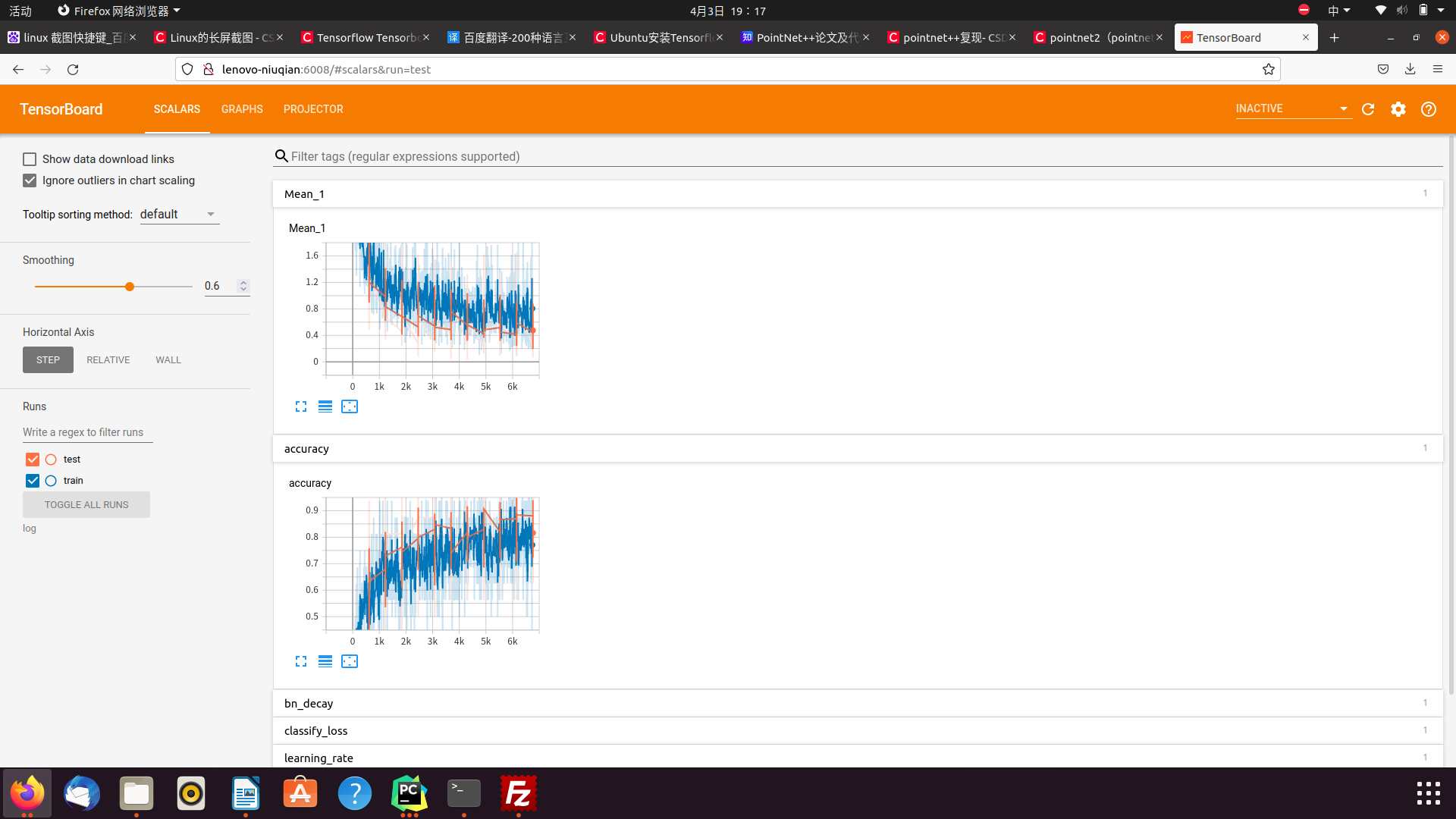Toggle the train run checkbox
1456x819 pixels.
[33, 481]
